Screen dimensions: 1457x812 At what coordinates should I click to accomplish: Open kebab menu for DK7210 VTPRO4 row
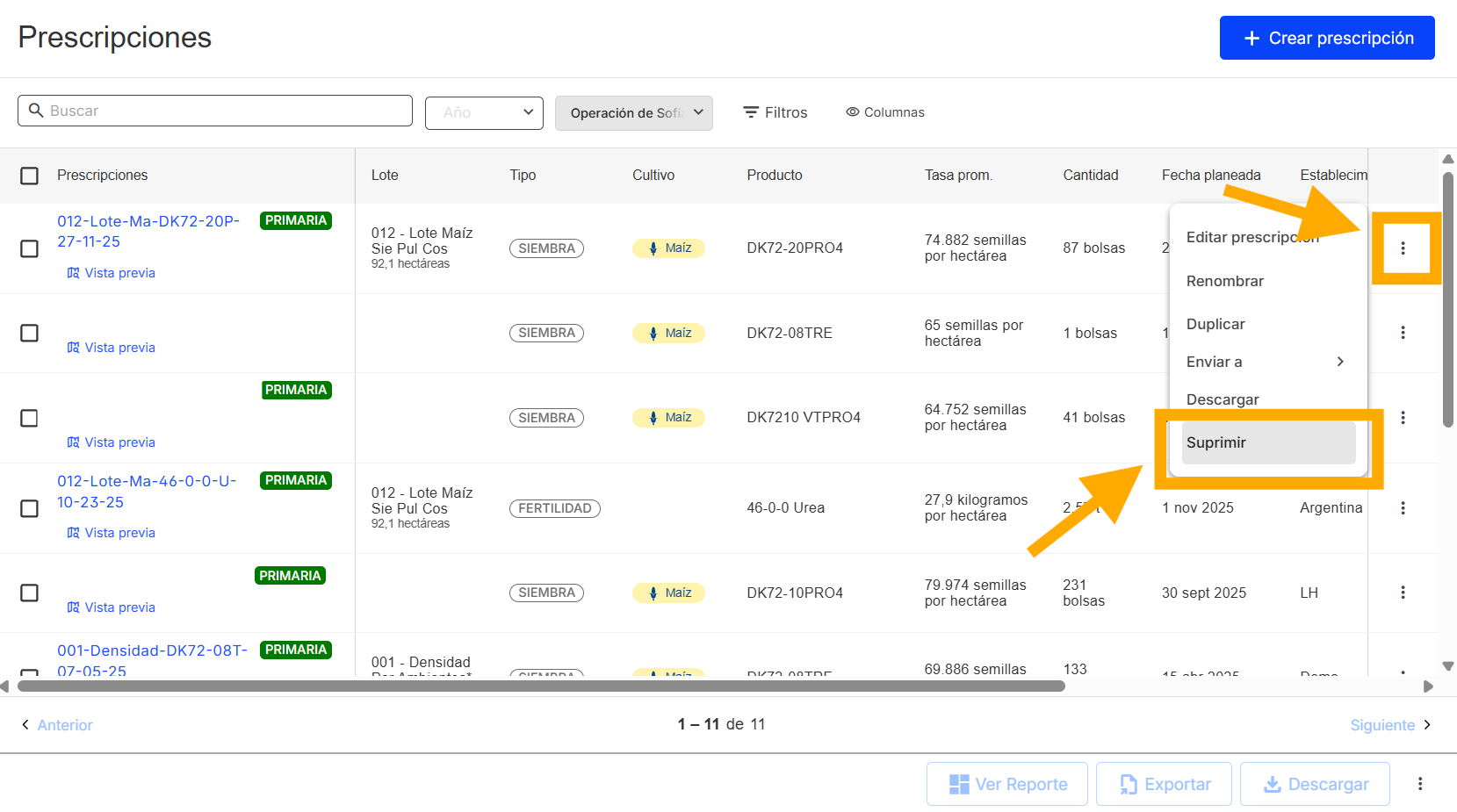pos(1403,418)
